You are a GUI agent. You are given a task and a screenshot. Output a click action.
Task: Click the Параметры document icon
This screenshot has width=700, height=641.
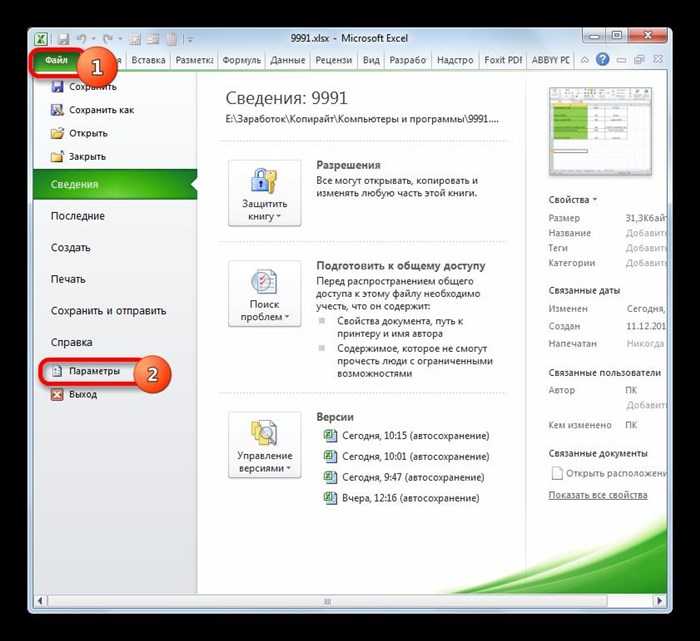pyautogui.click(x=57, y=371)
